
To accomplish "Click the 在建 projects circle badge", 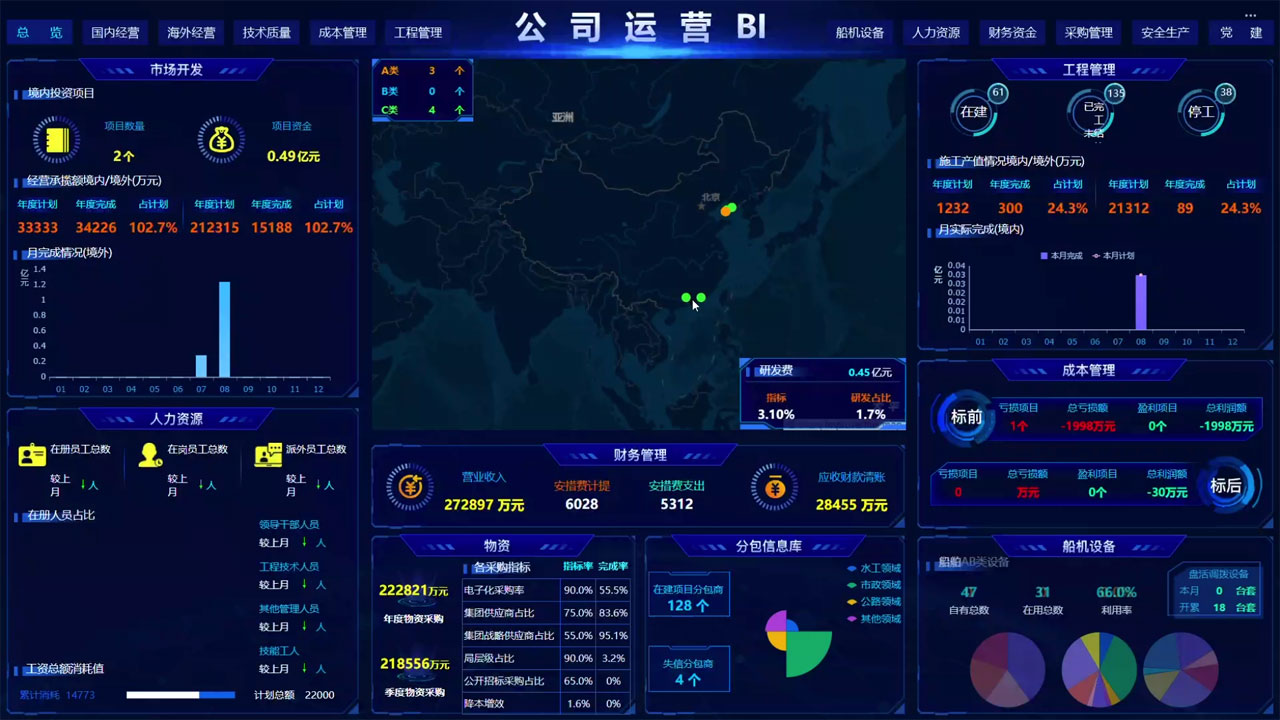I will (x=974, y=112).
